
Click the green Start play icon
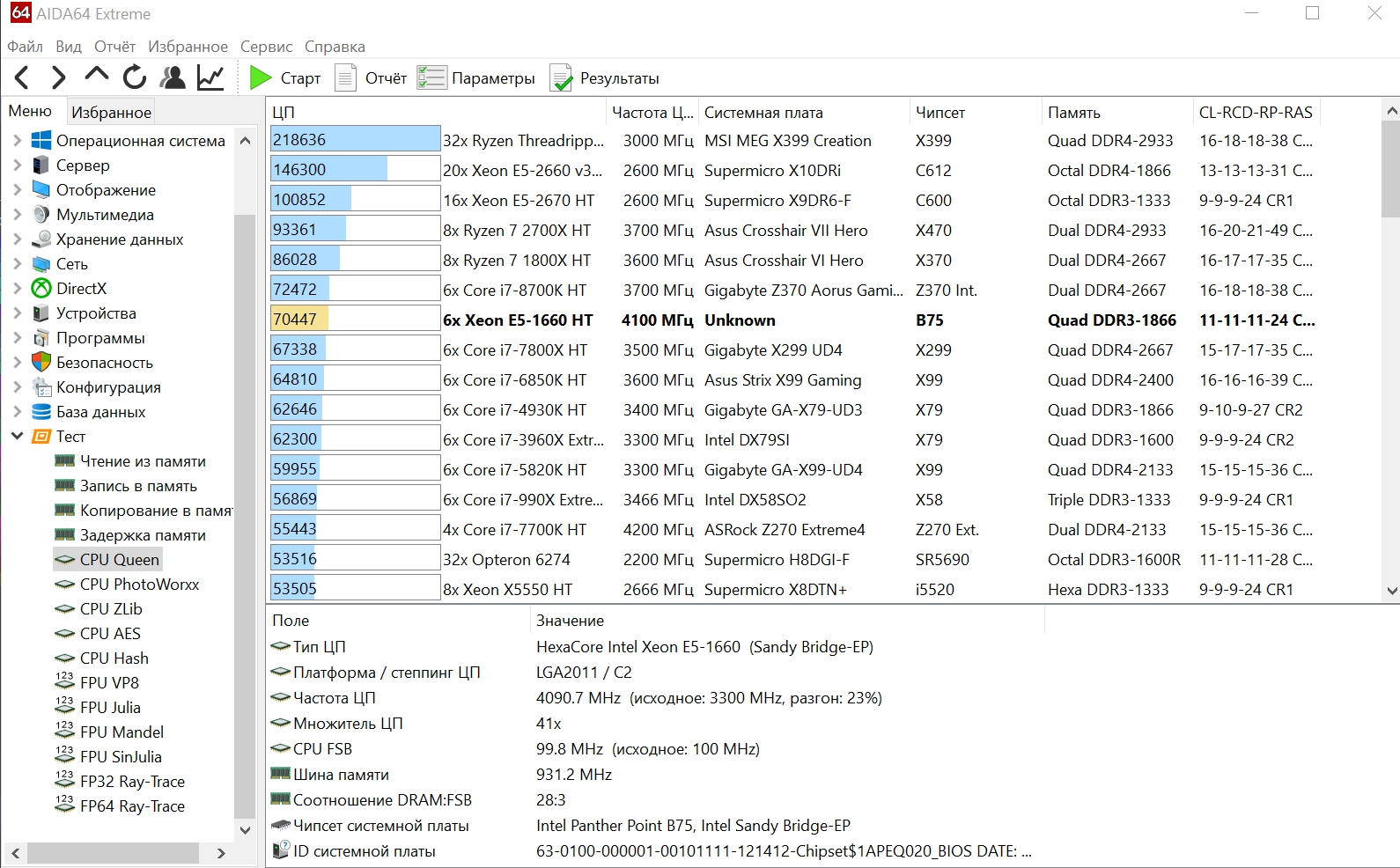pyautogui.click(x=260, y=78)
